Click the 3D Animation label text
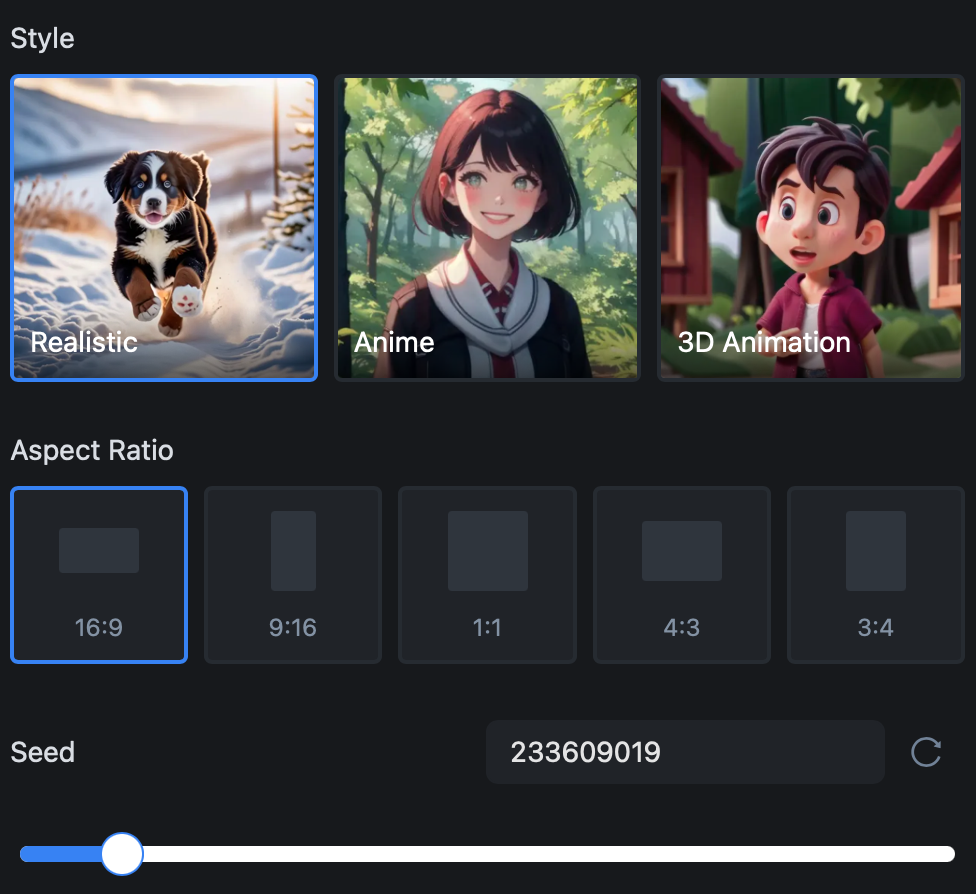 (x=764, y=342)
